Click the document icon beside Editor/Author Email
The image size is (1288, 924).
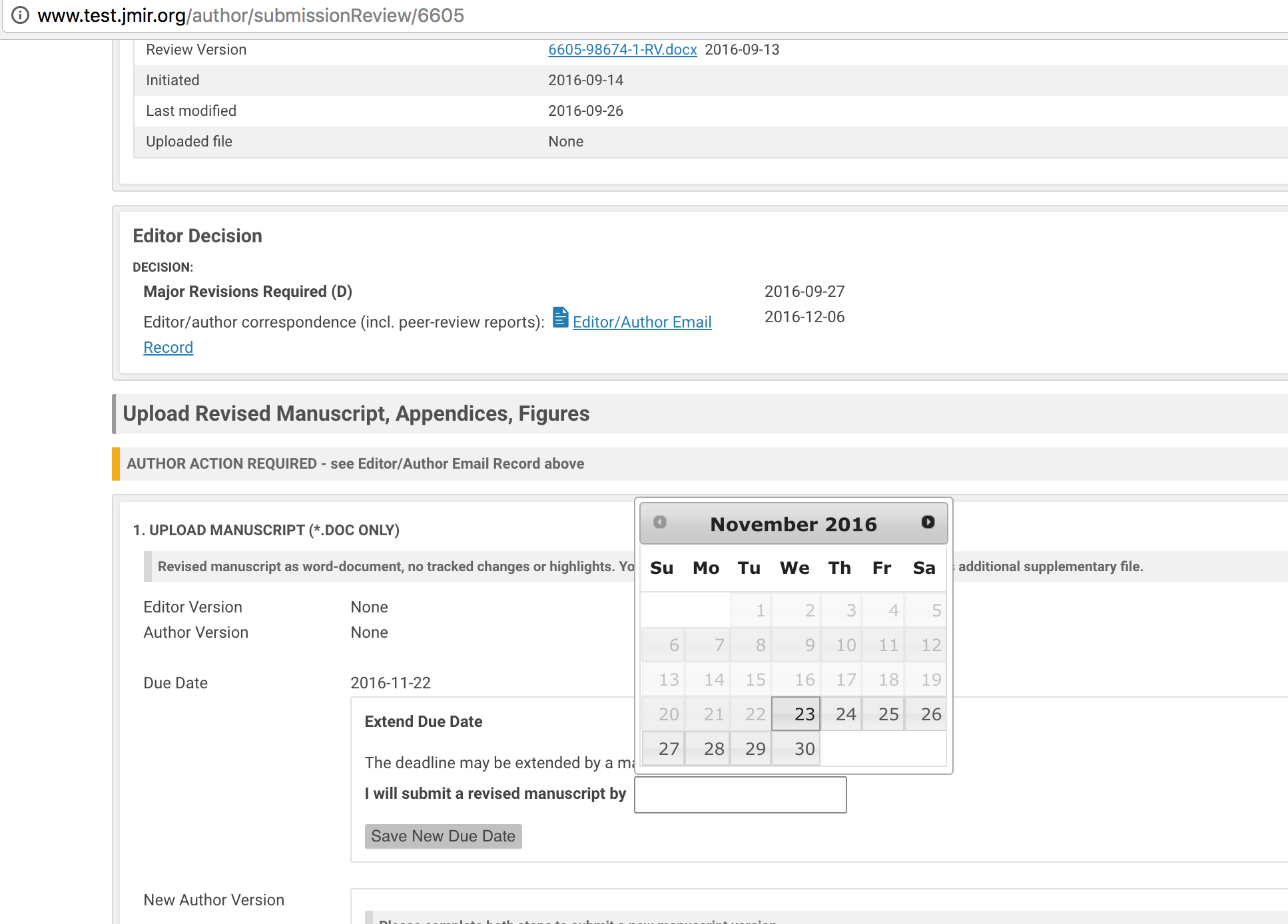pyautogui.click(x=561, y=318)
